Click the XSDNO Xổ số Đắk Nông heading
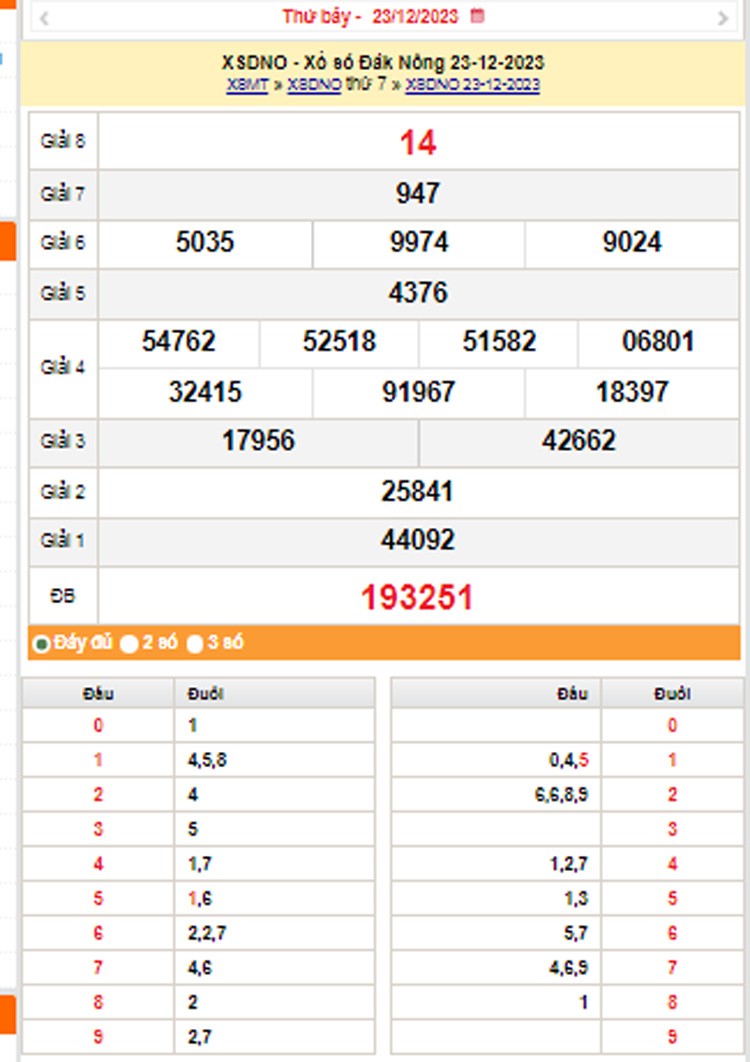Viewport: 750px width, 1062px height. [x=383, y=63]
